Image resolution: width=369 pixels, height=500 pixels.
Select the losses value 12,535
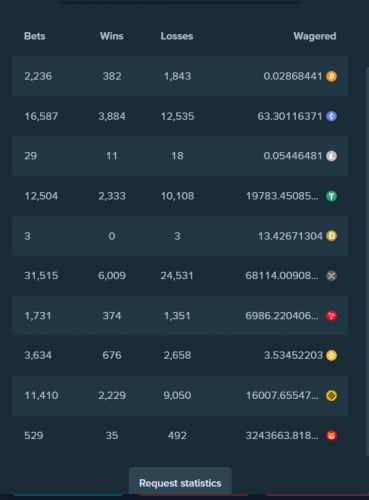point(177,116)
